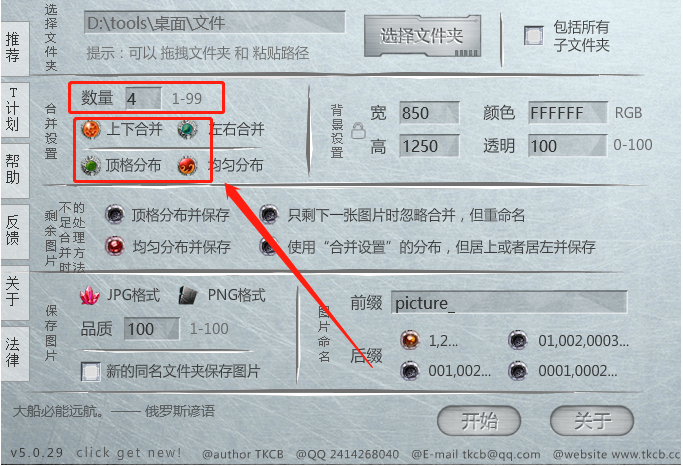Pick the JPG格式 red crystal icon
The height and width of the screenshot is (466, 683).
coord(90,296)
